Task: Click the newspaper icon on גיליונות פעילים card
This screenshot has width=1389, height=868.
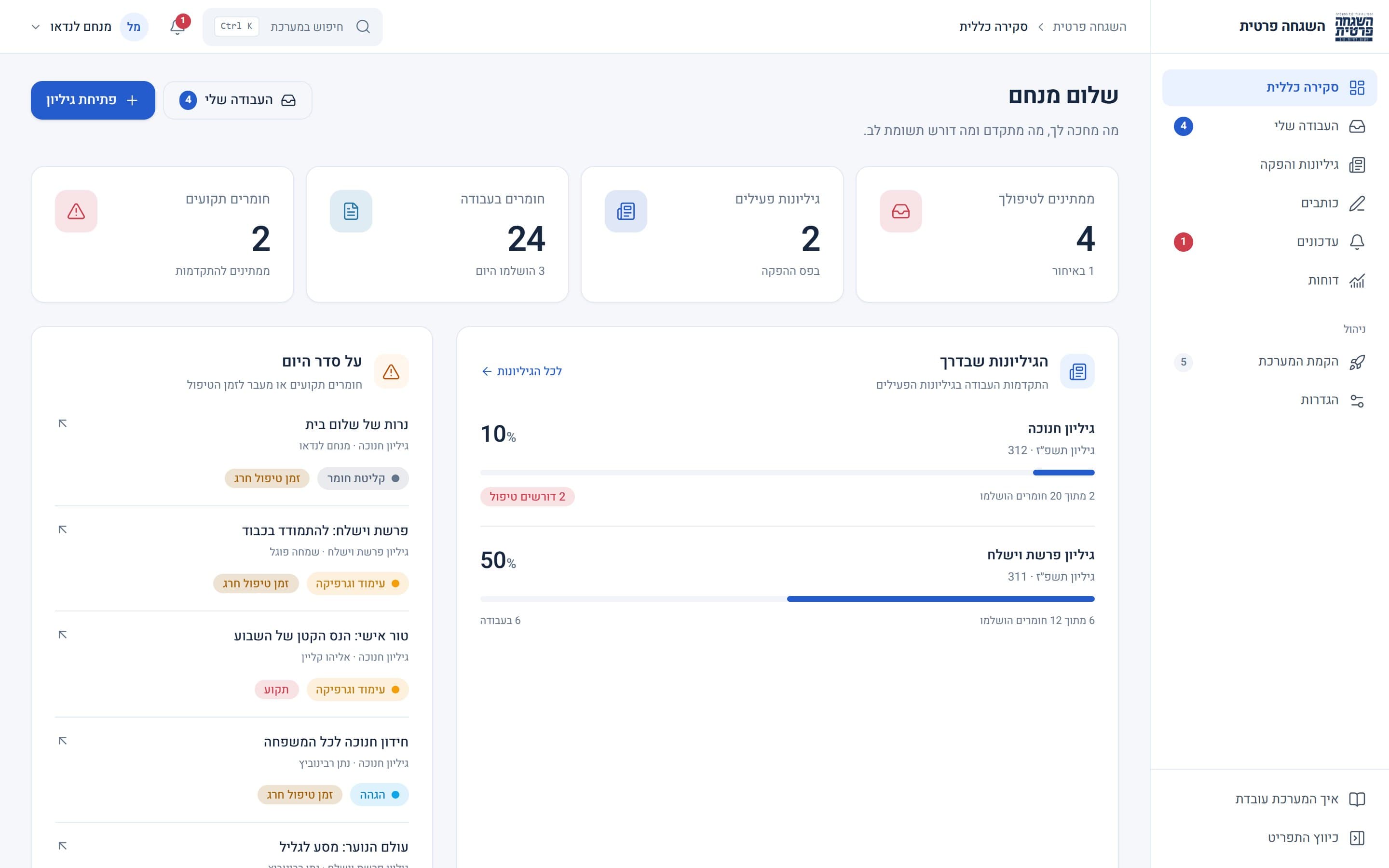Action: pyautogui.click(x=626, y=211)
